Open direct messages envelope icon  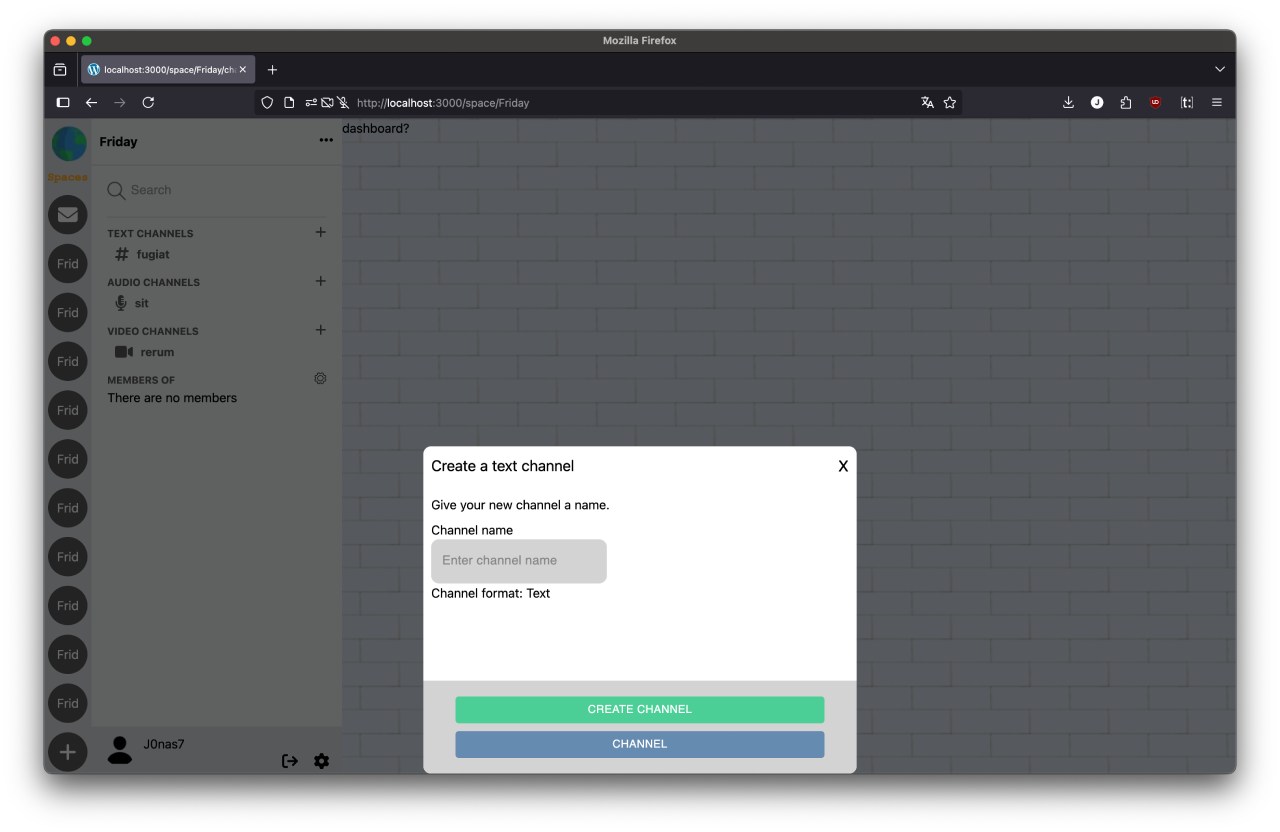click(68, 214)
